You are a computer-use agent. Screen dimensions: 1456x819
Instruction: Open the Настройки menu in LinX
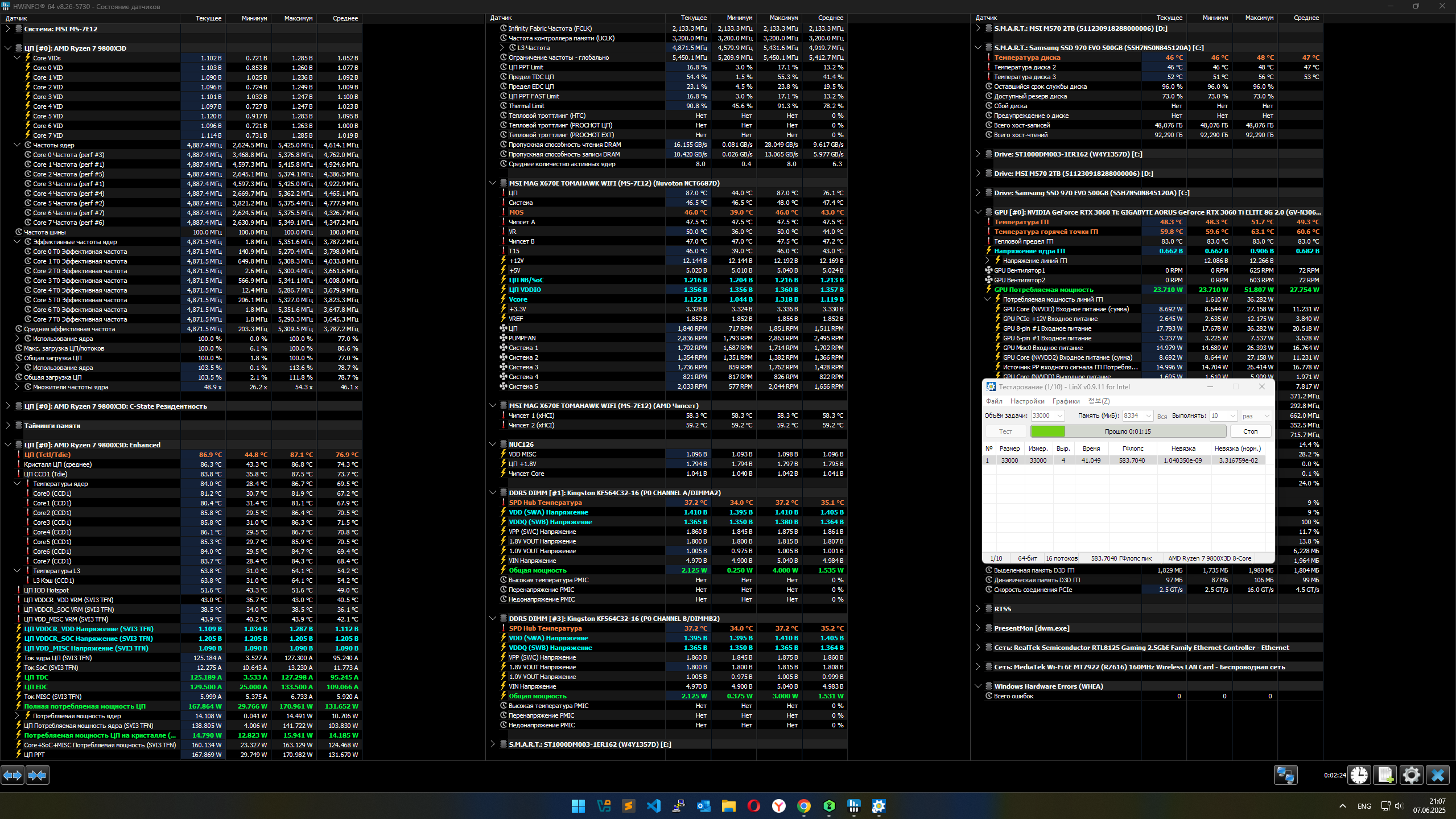(1027, 401)
